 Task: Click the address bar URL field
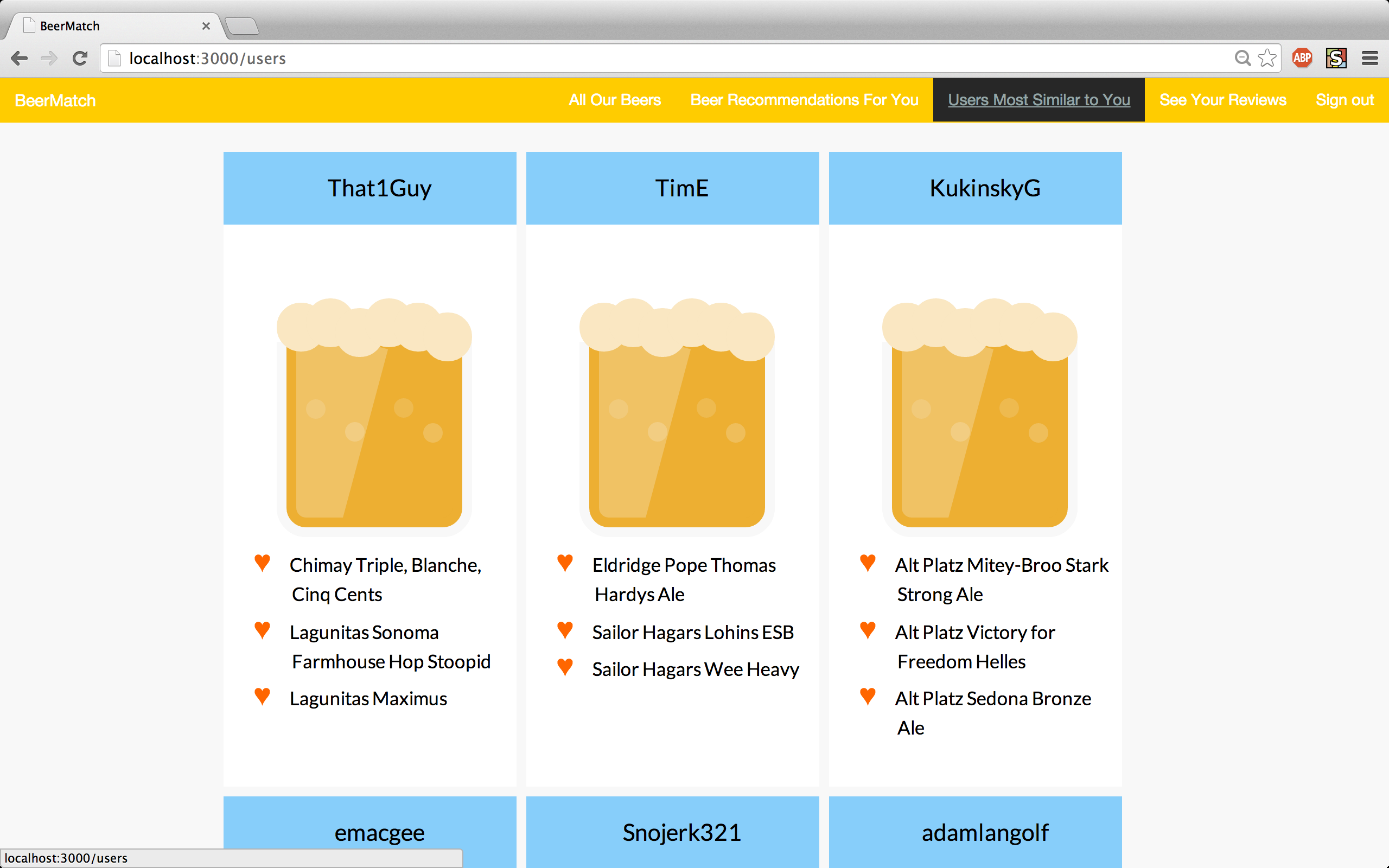(632, 58)
